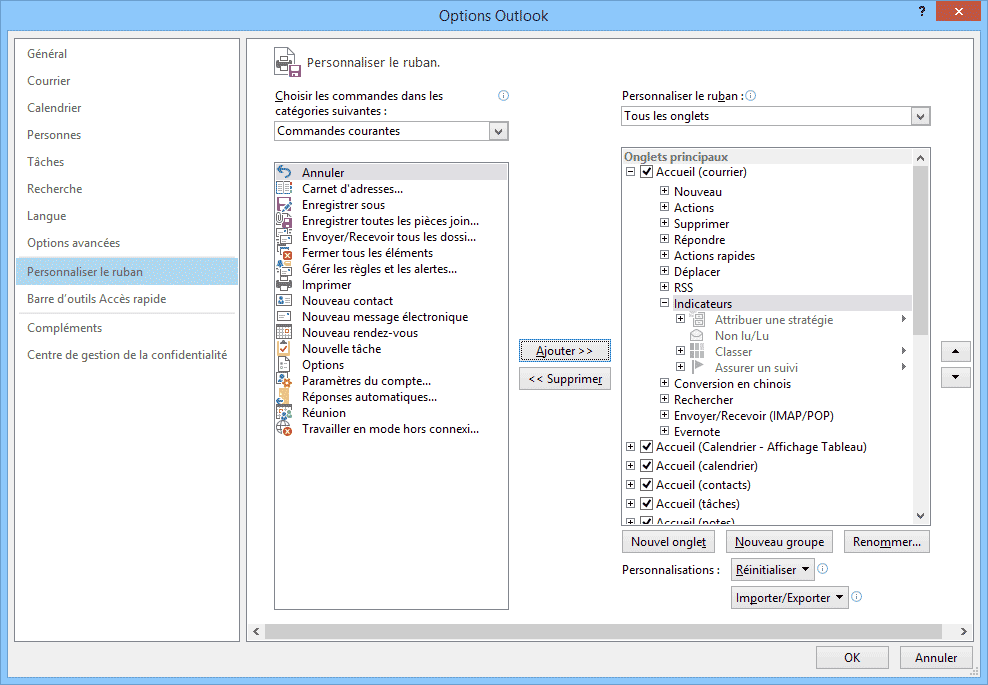This screenshot has height=685, width=988.
Task: Click the Attribuer une stratégie icon
Action: tap(698, 319)
